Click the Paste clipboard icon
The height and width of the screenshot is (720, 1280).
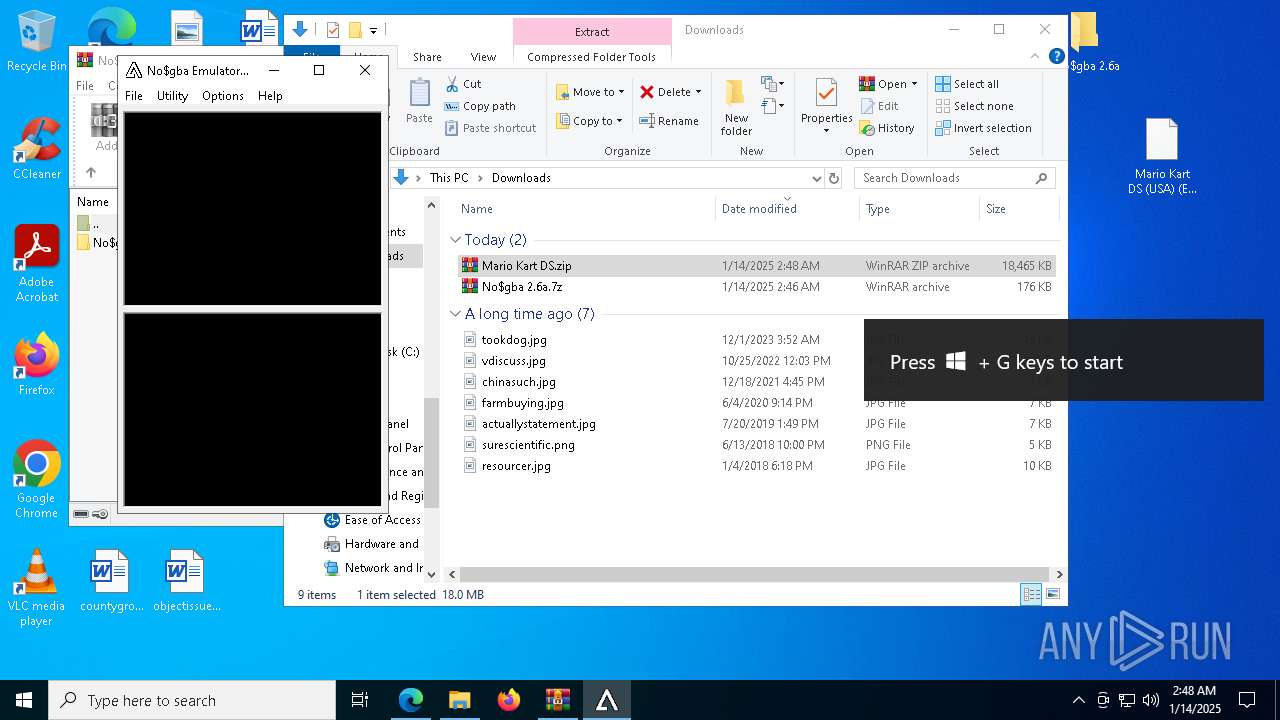pyautogui.click(x=419, y=102)
